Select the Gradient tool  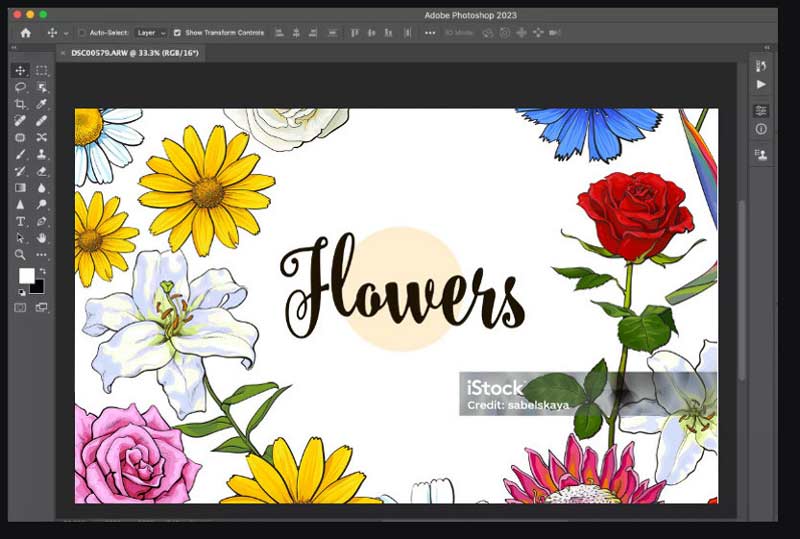20,188
